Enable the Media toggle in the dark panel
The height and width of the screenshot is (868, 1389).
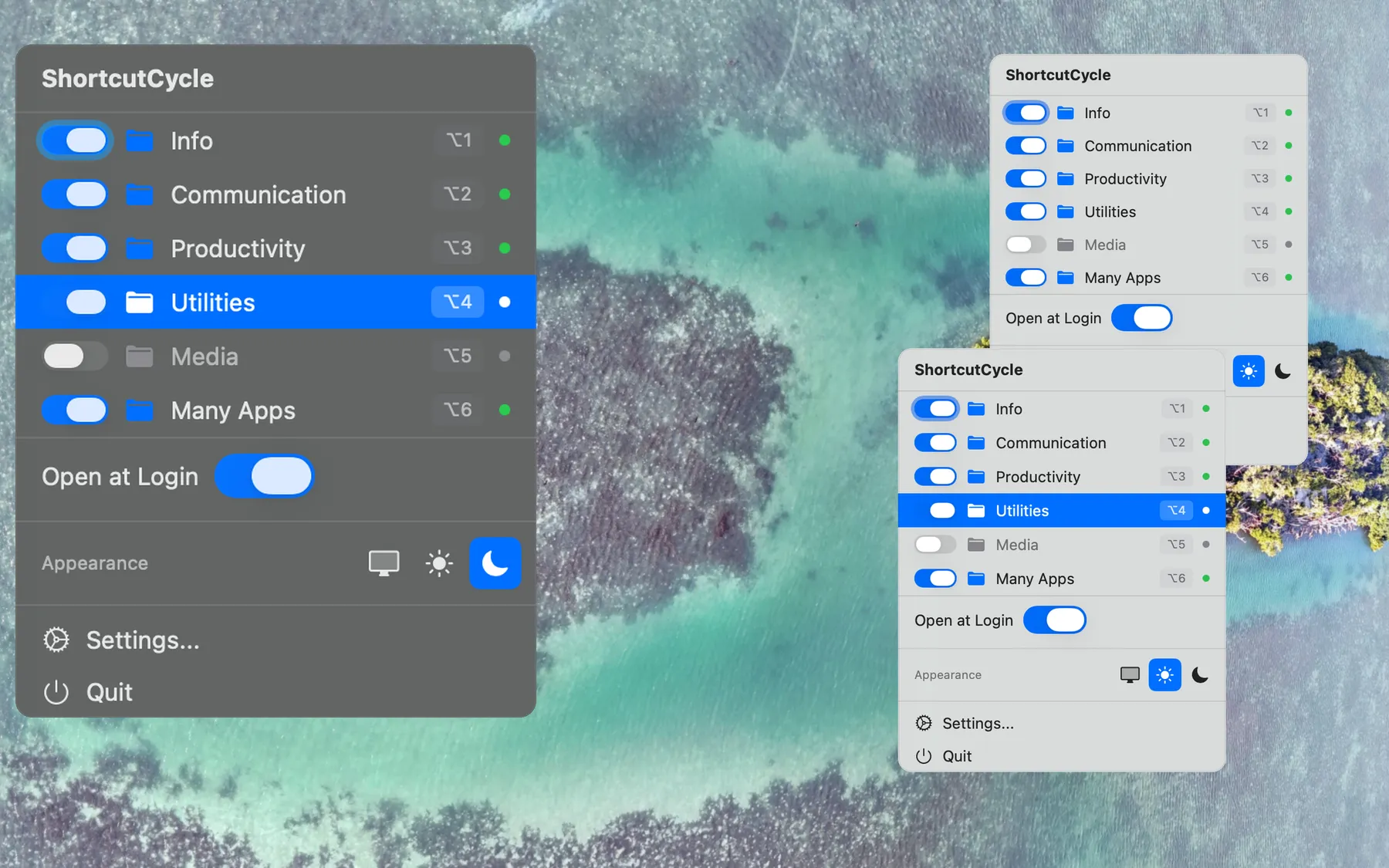[75, 356]
